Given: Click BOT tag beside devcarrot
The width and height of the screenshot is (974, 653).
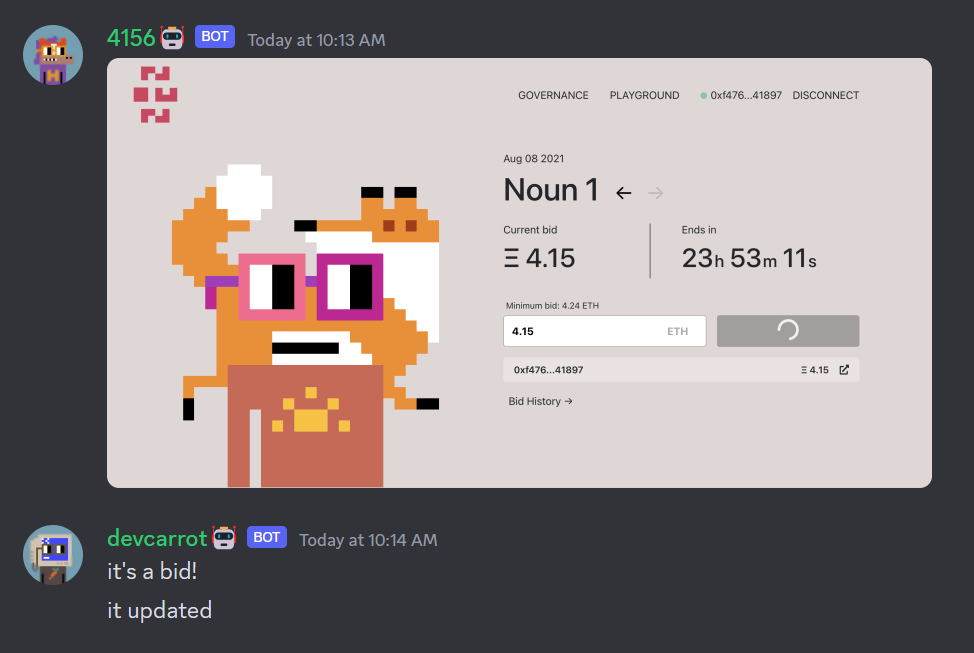Looking at the screenshot, I should click(267, 537).
